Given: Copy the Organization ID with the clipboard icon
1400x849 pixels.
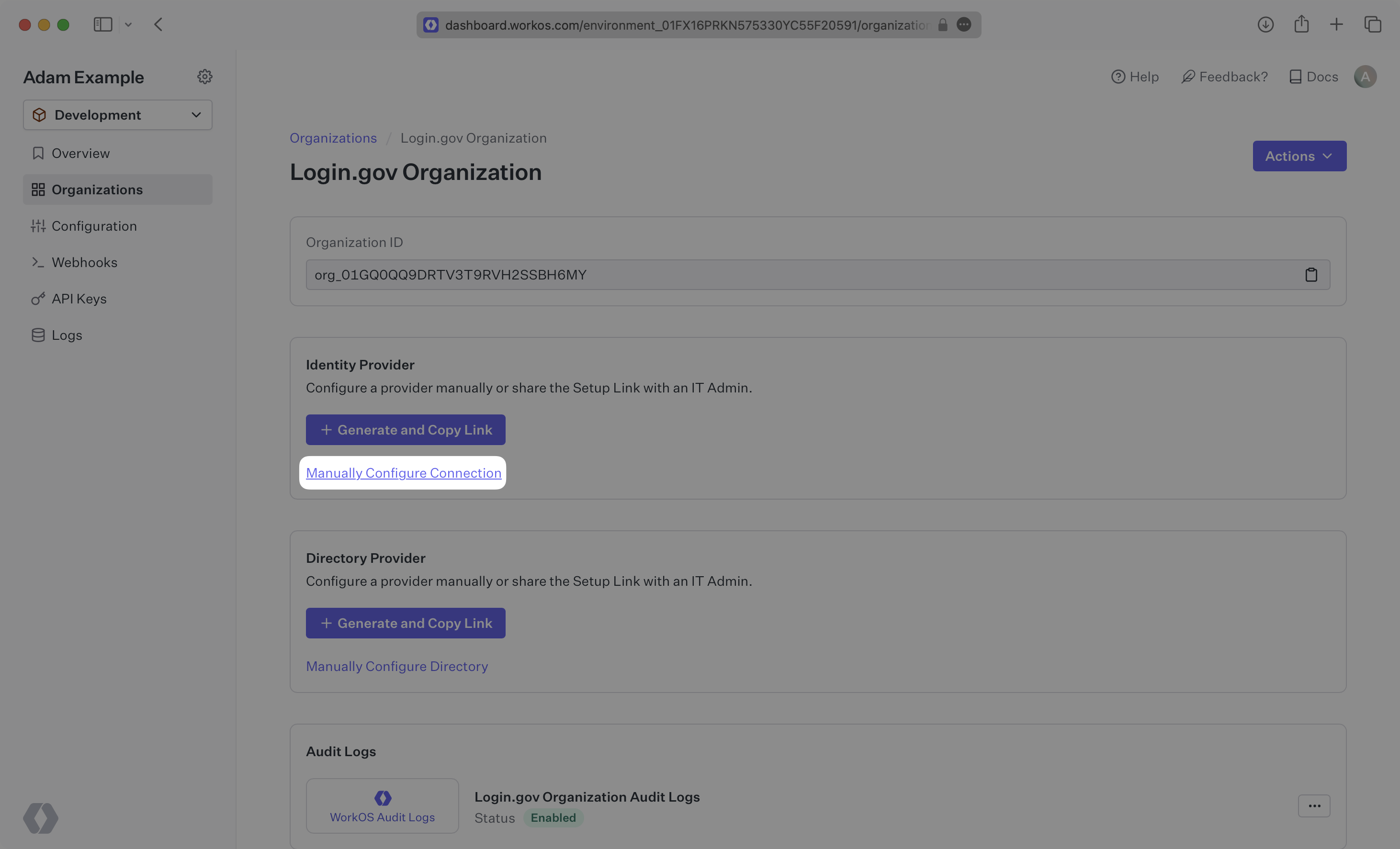Looking at the screenshot, I should click(1311, 275).
